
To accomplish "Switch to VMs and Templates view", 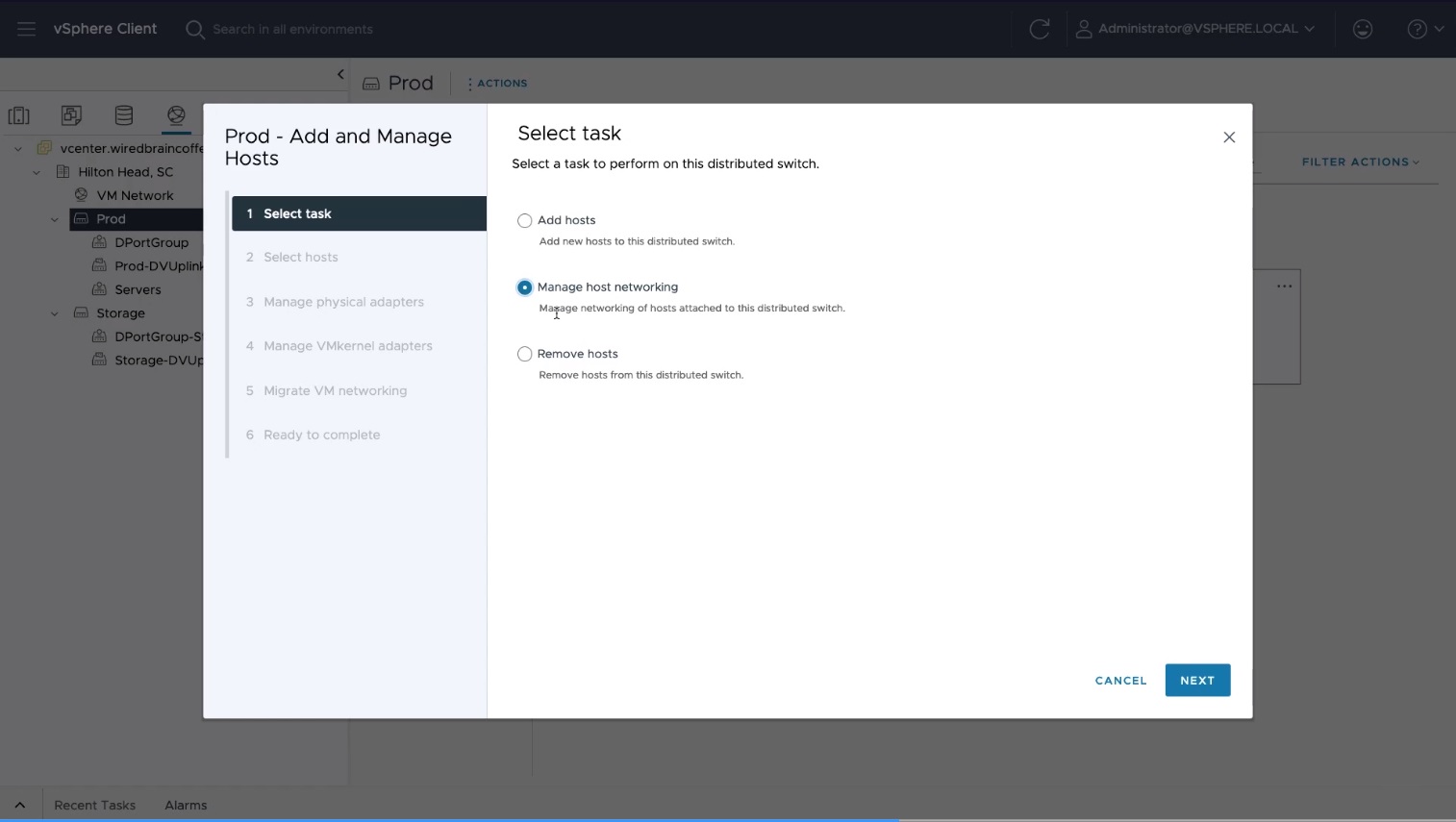I will click(x=71, y=115).
